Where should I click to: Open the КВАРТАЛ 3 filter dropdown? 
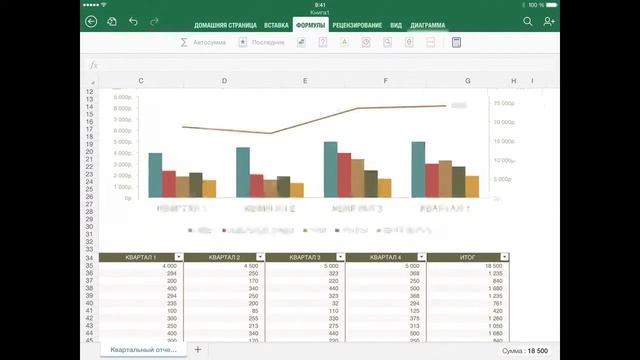[x=340, y=257]
